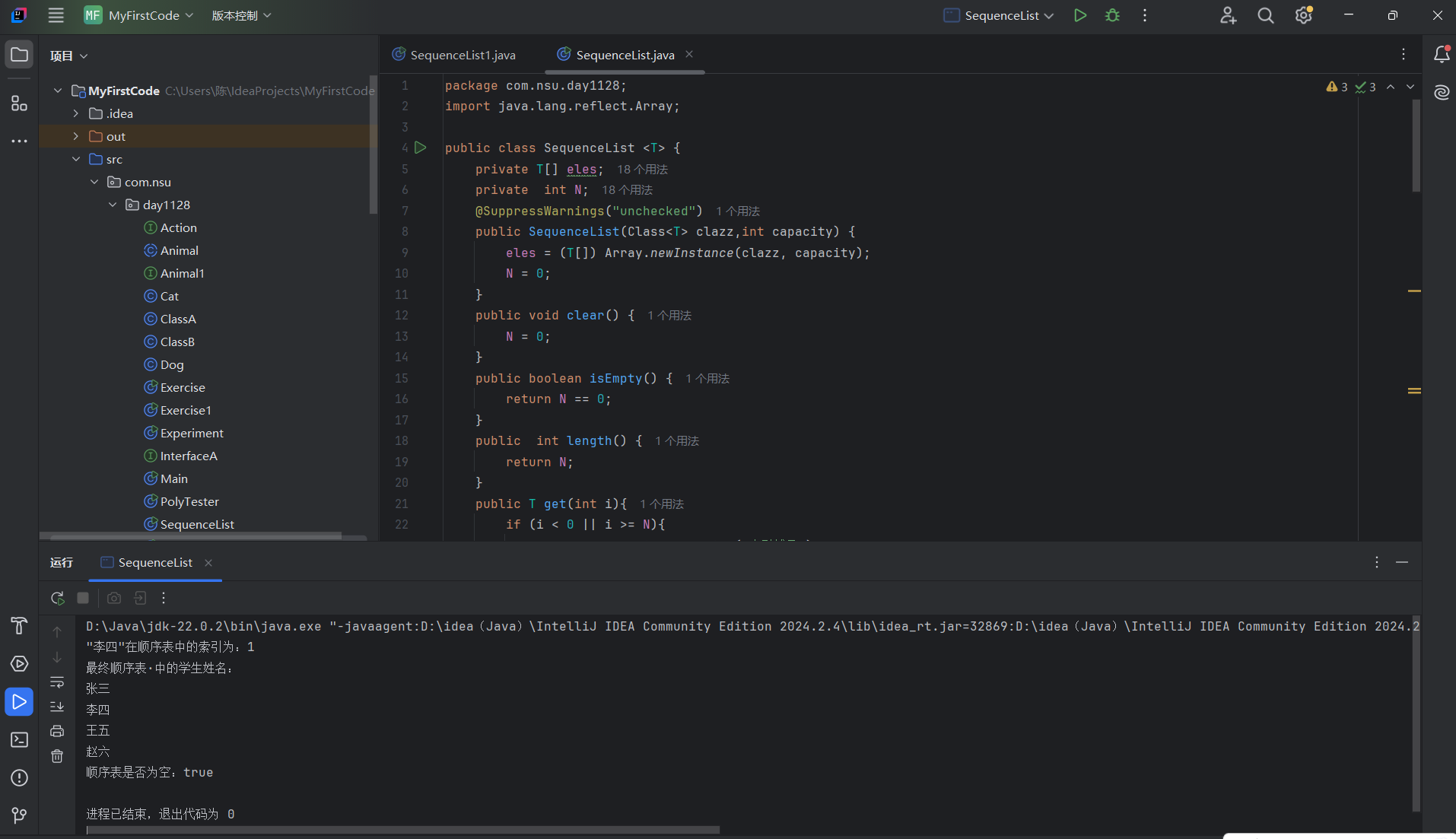
Task: Open more run actions menu in title bar
Action: [1145, 15]
